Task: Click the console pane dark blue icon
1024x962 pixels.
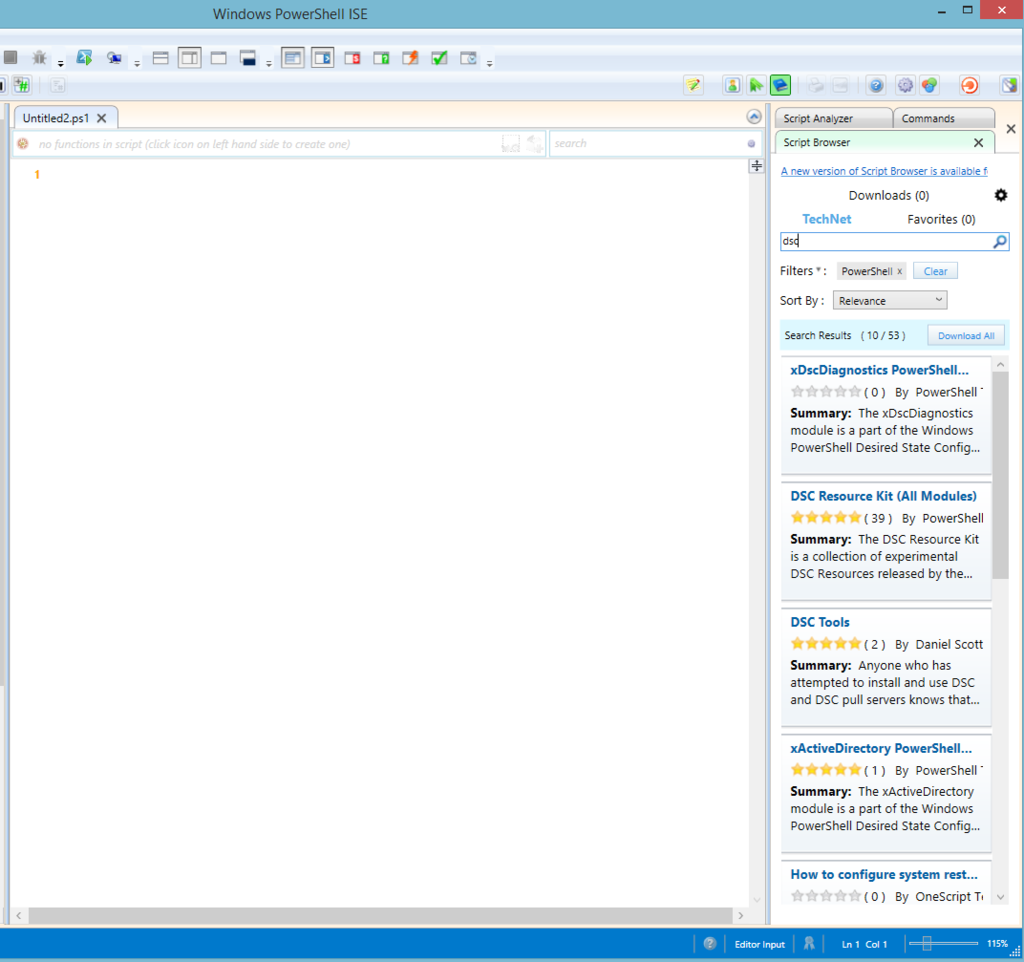Action: click(248, 58)
